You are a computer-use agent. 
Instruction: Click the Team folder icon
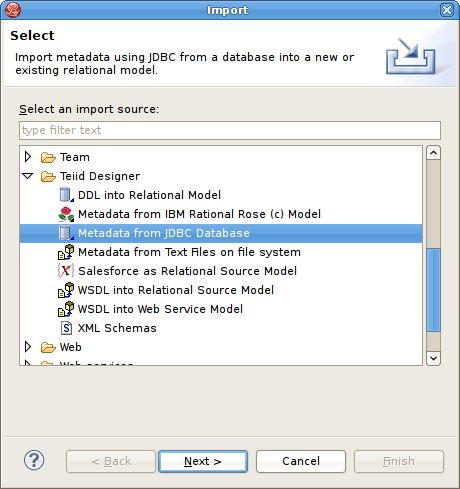(48, 157)
